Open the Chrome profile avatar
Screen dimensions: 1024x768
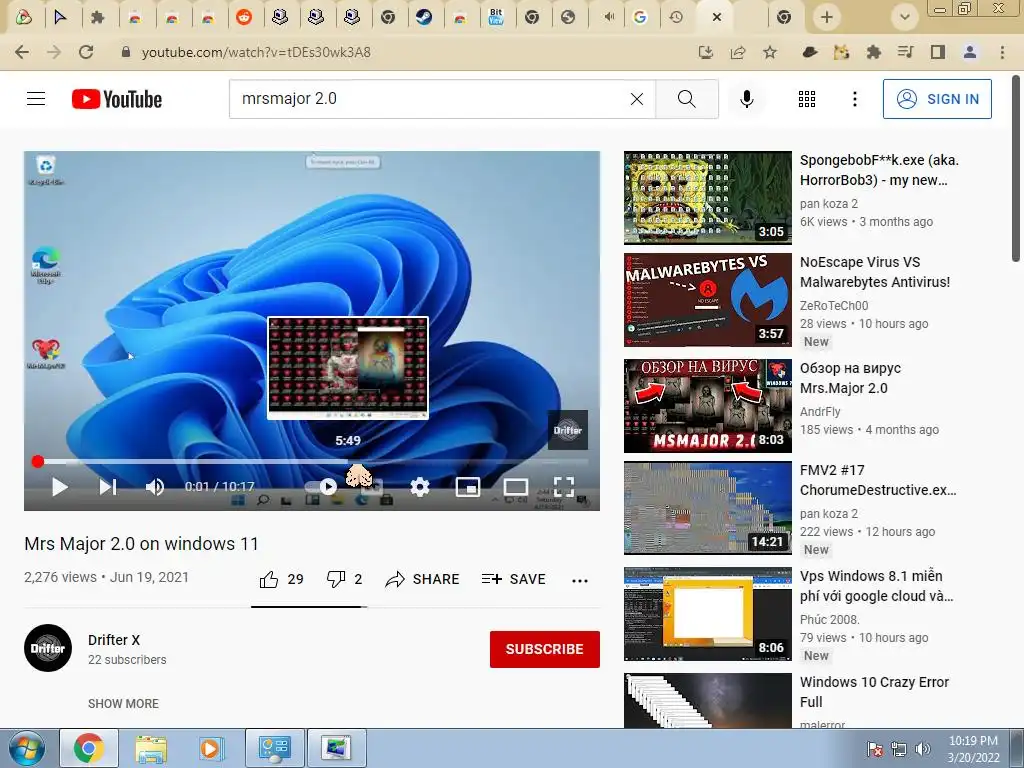(970, 52)
